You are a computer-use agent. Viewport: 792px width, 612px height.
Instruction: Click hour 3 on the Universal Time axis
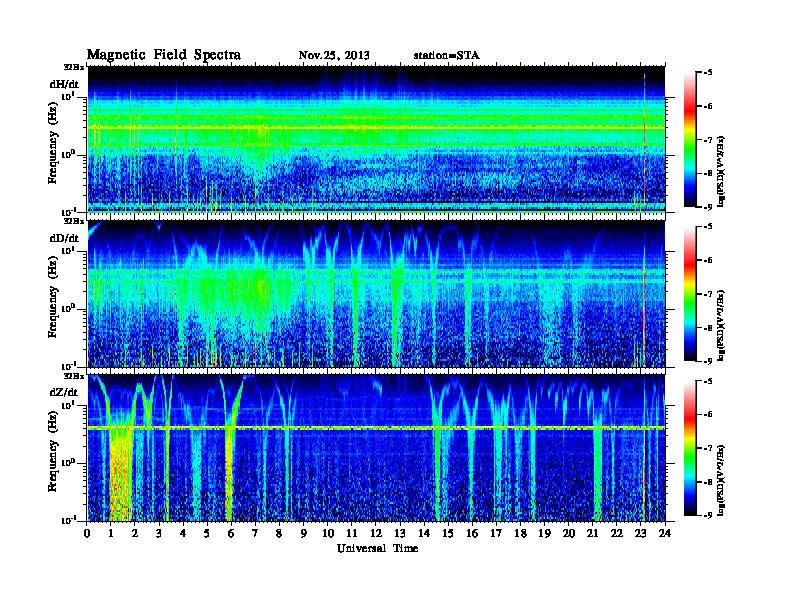click(159, 533)
